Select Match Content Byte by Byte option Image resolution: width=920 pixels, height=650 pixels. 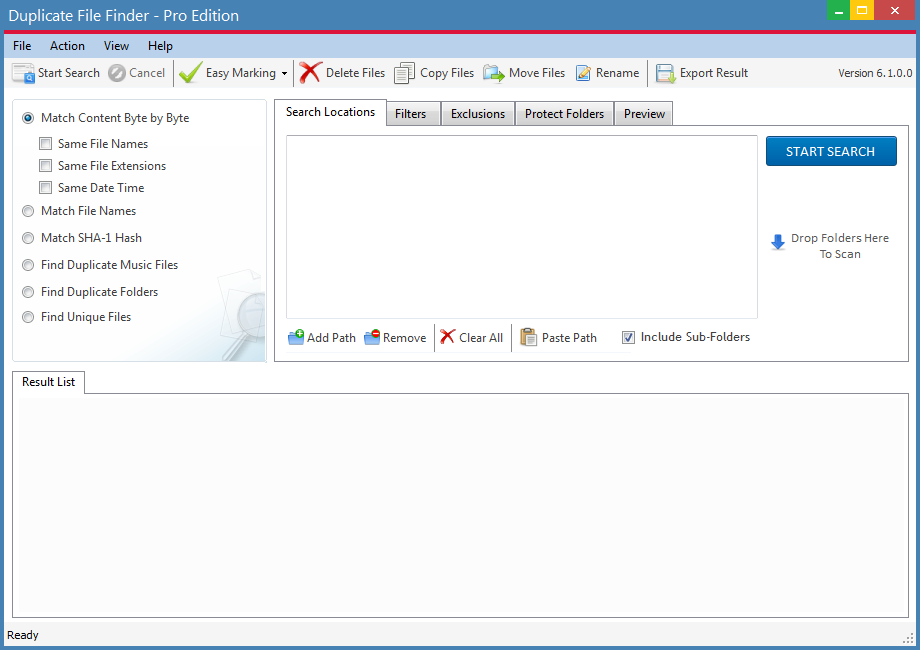click(28, 118)
